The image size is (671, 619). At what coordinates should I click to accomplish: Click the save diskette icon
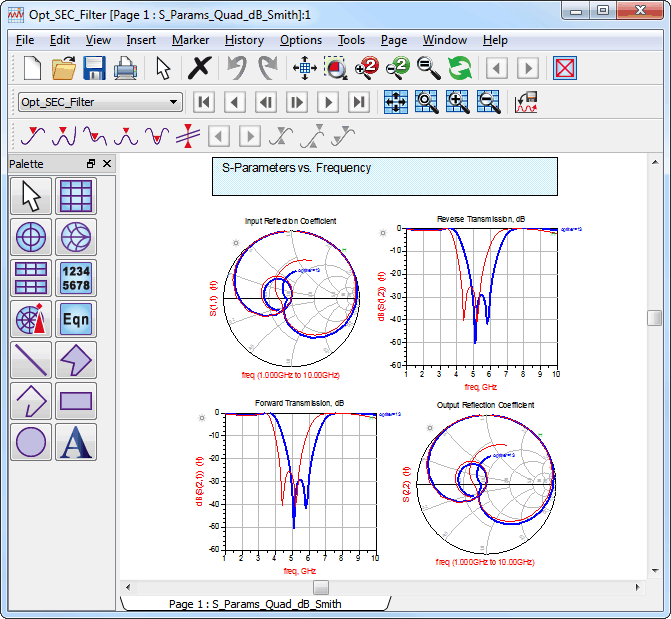94,68
